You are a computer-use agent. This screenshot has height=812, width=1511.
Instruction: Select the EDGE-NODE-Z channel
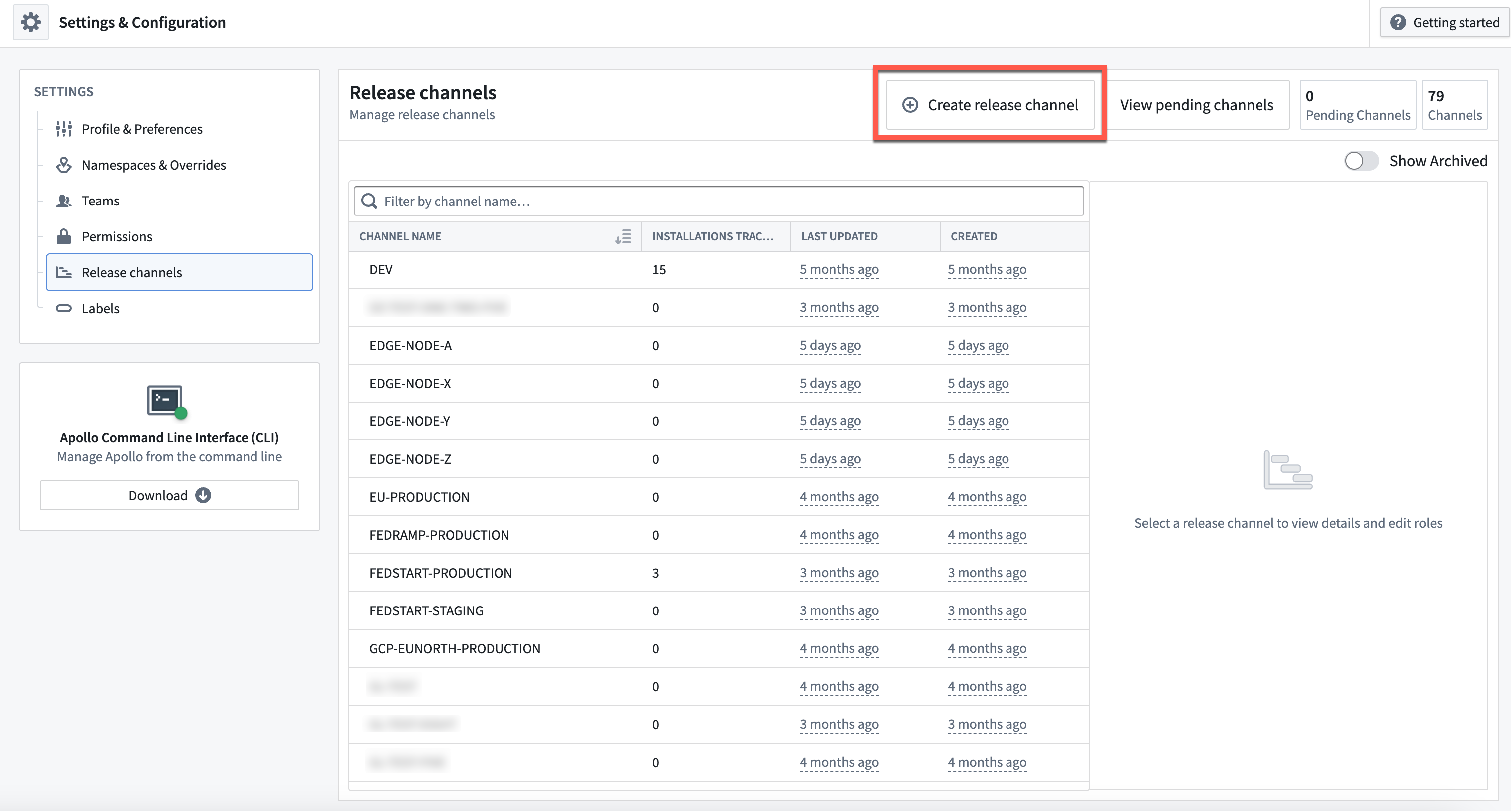click(719, 459)
